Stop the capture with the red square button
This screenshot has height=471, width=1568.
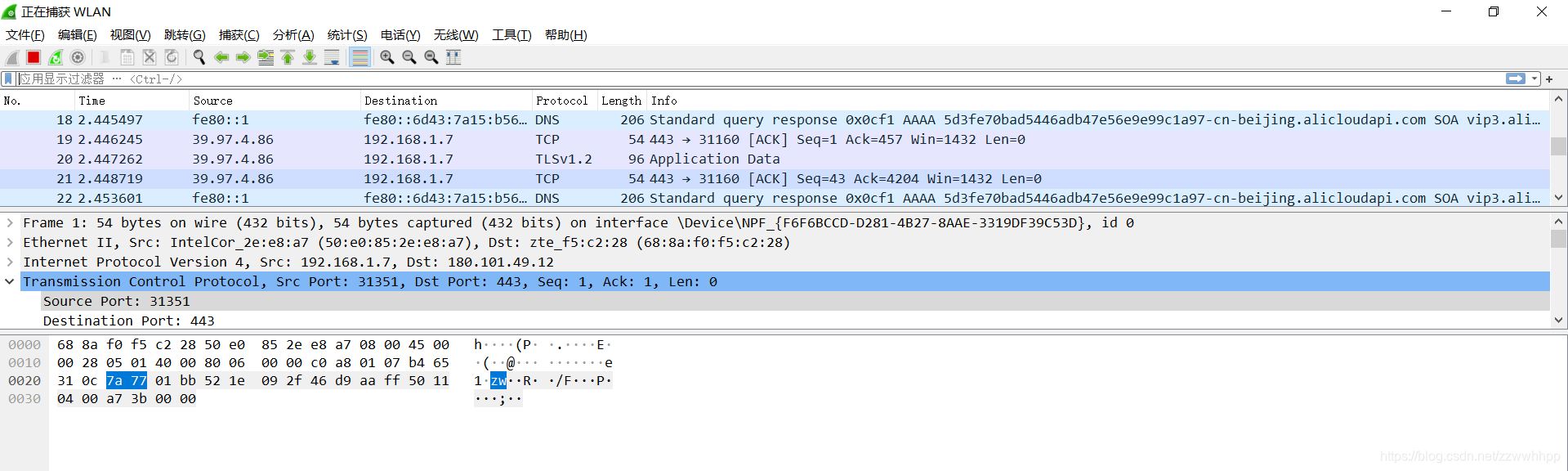(x=34, y=57)
